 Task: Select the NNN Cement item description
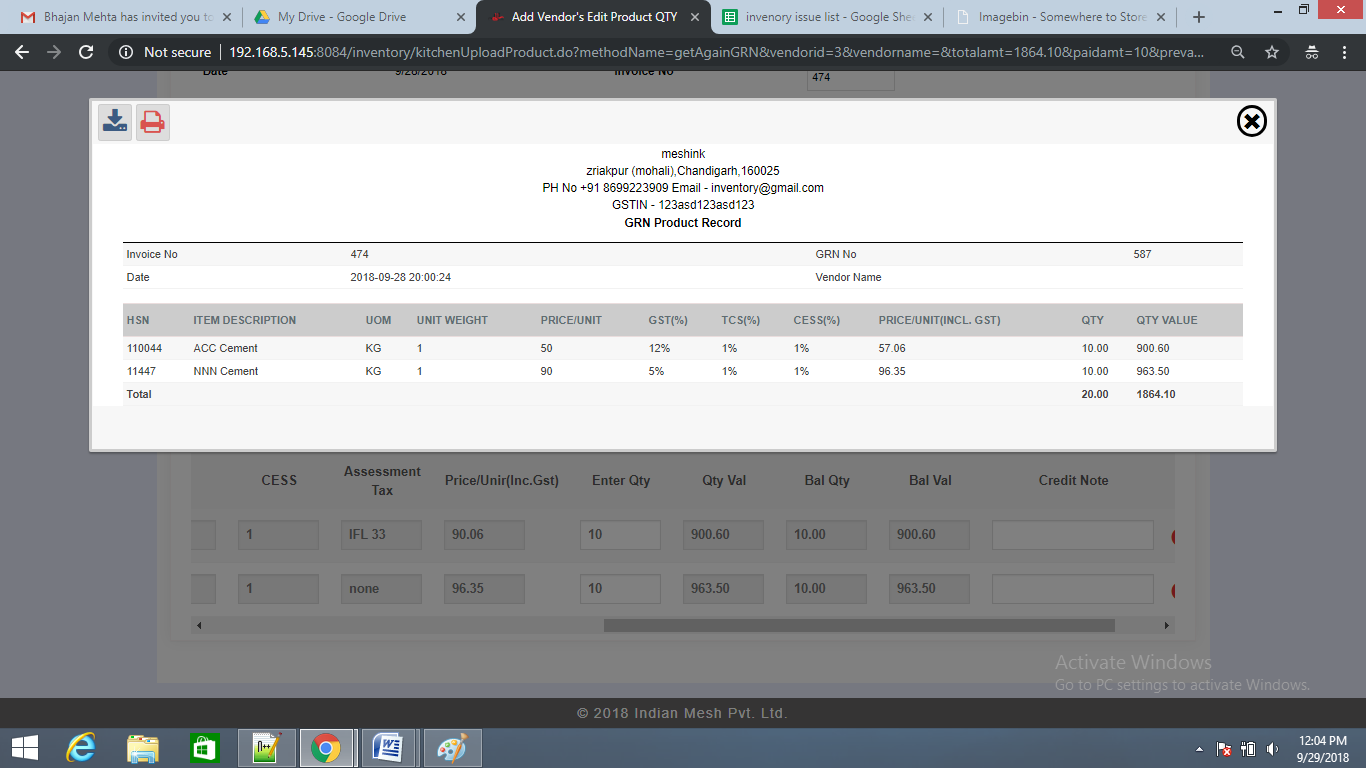click(x=225, y=371)
